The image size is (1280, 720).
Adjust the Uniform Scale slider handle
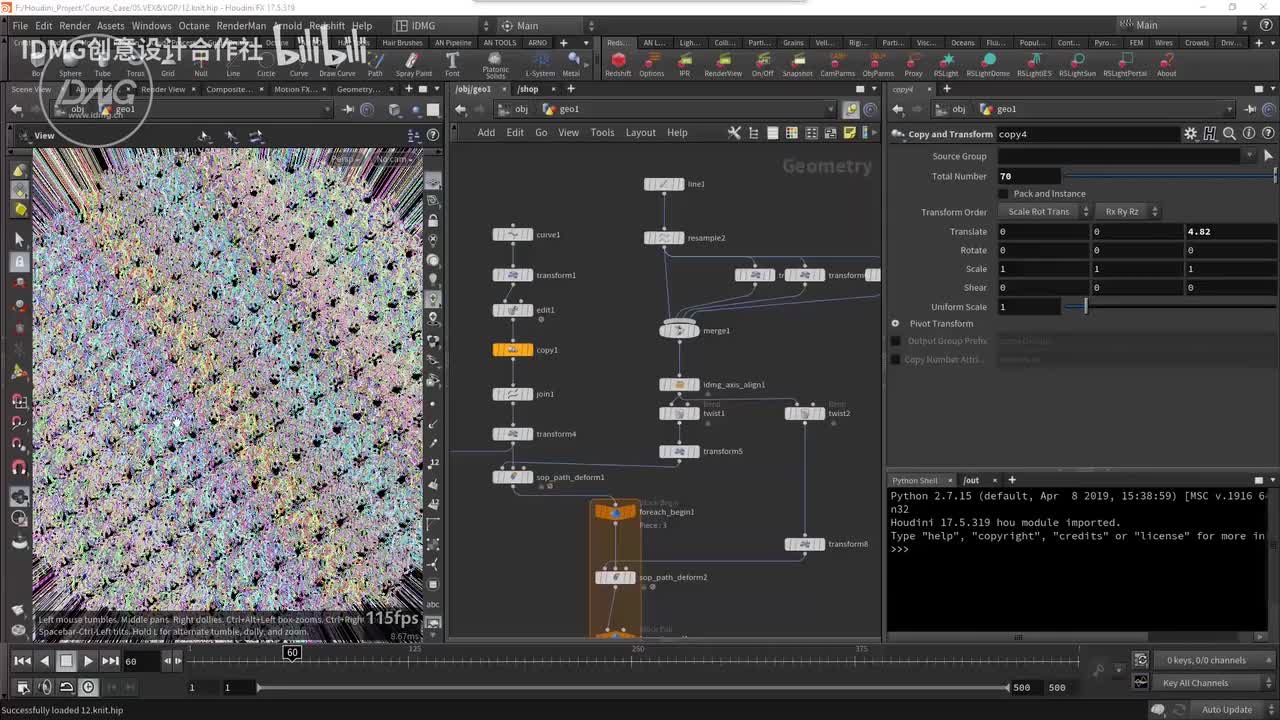click(x=1085, y=307)
